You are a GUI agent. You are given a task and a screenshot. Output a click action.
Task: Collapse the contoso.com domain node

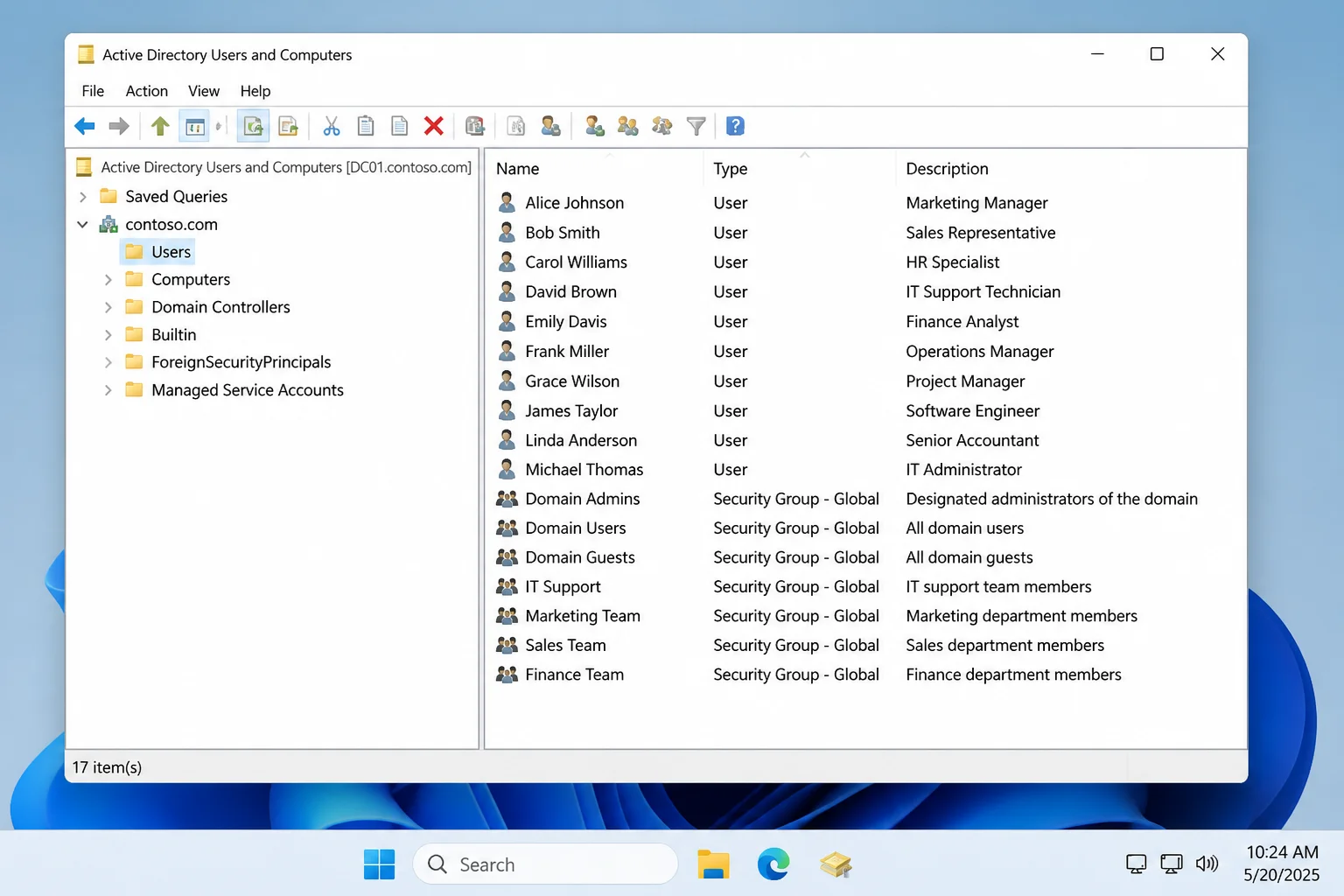(x=82, y=225)
